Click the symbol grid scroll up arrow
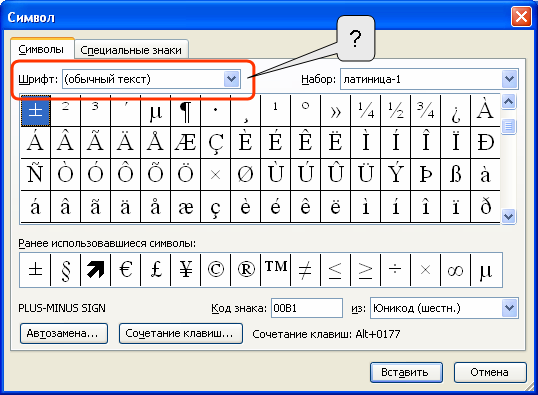The width and height of the screenshot is (538, 395). 508,102
